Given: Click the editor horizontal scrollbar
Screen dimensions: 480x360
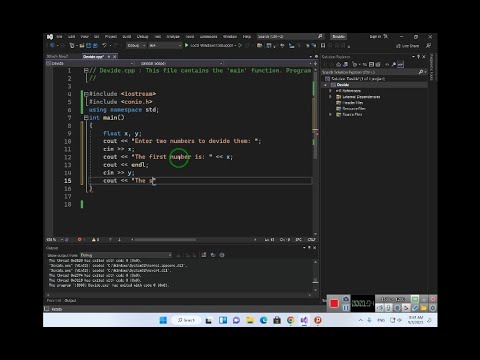Looking at the screenshot, I should tap(165, 239).
